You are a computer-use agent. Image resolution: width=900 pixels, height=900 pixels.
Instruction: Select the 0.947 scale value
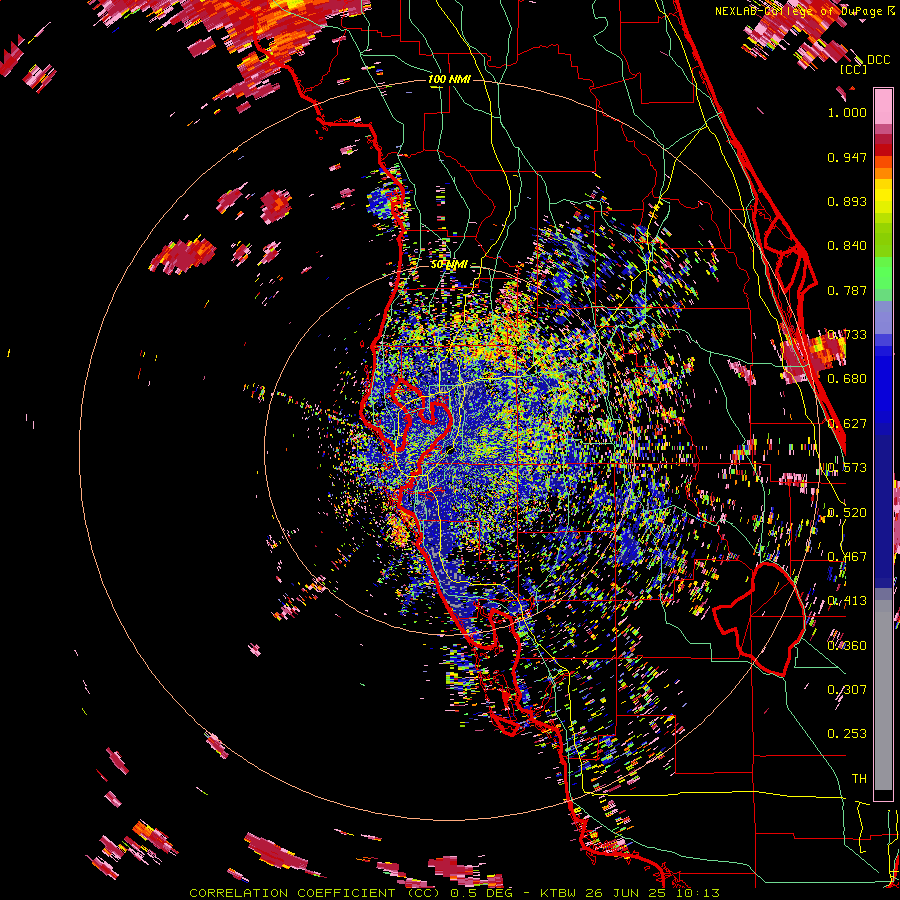tap(847, 157)
